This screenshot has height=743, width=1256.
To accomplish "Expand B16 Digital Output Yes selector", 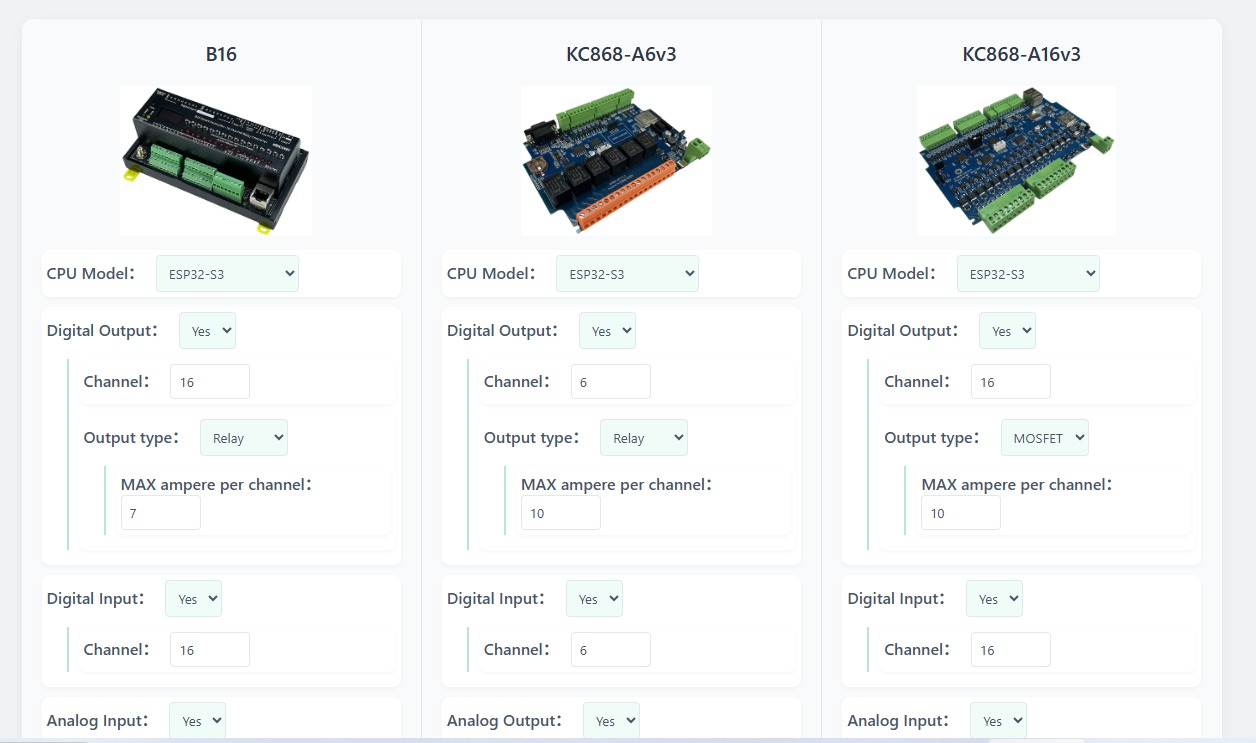I will point(207,331).
